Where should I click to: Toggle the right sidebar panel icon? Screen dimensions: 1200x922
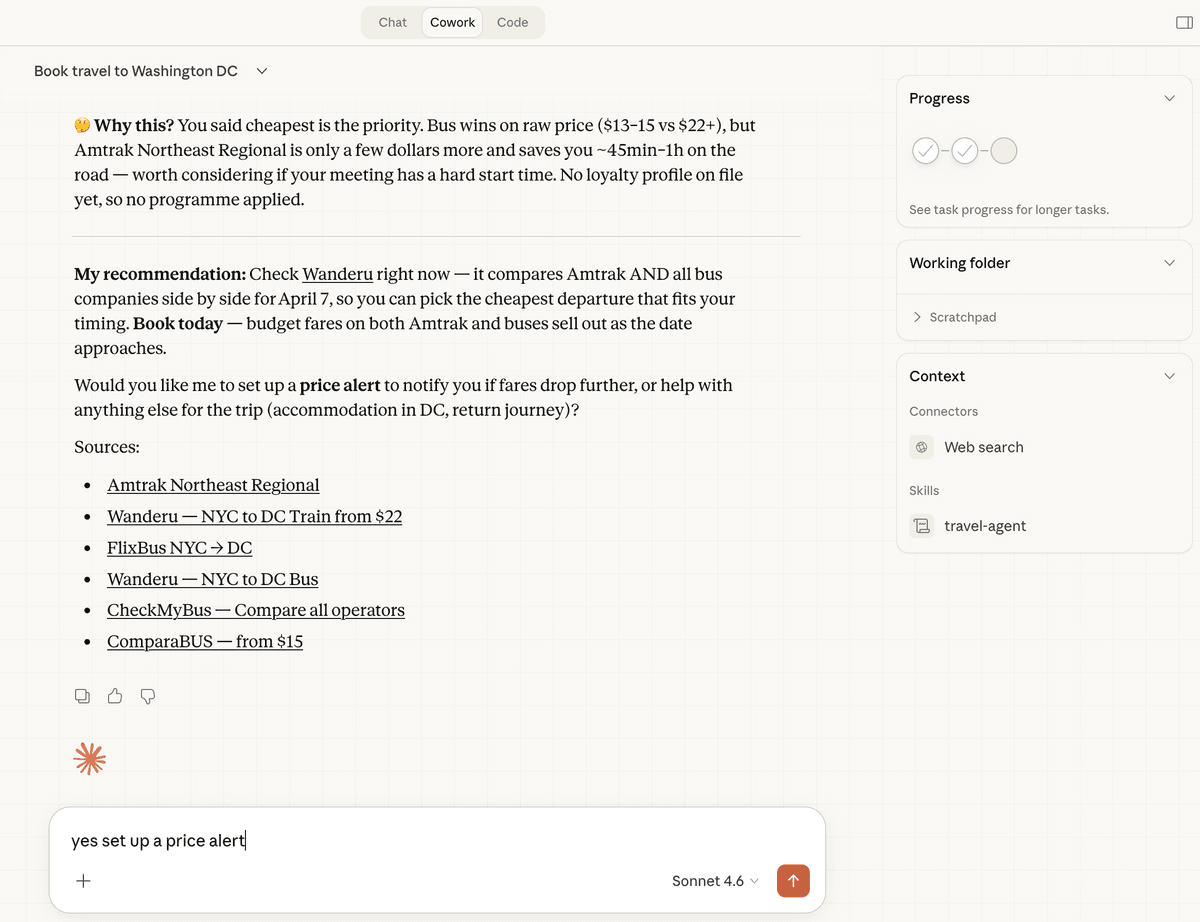tap(1184, 22)
